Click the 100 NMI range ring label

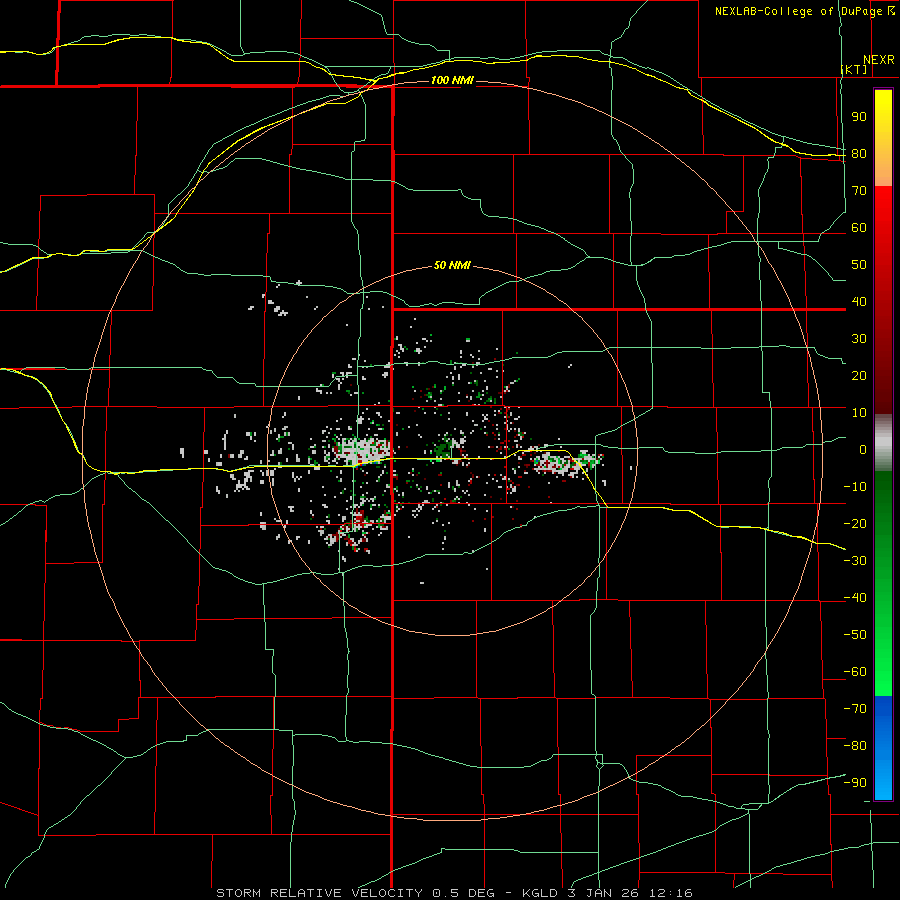(452, 80)
